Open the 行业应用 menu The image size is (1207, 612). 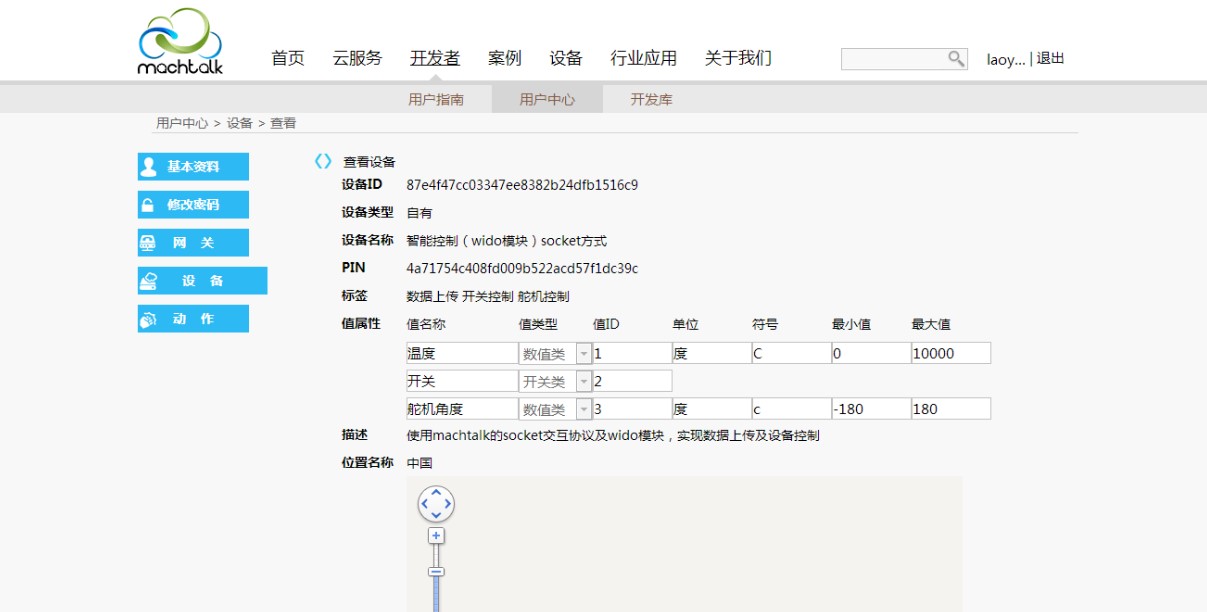[644, 58]
